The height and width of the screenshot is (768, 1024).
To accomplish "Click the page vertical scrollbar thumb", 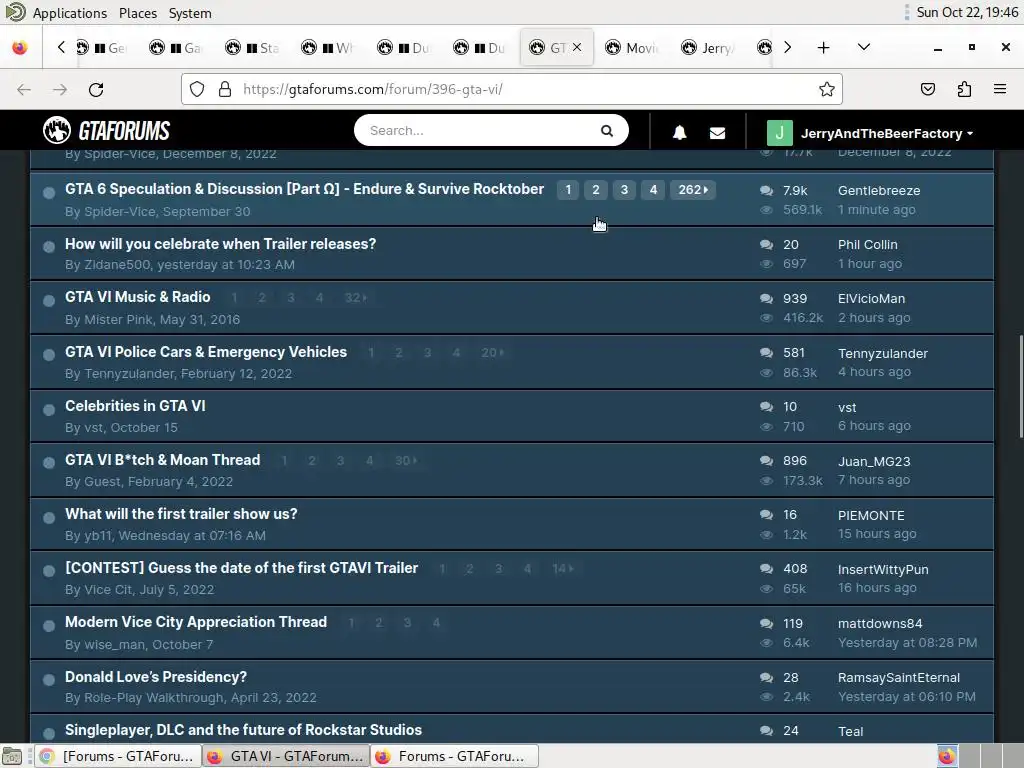I will click(1020, 387).
